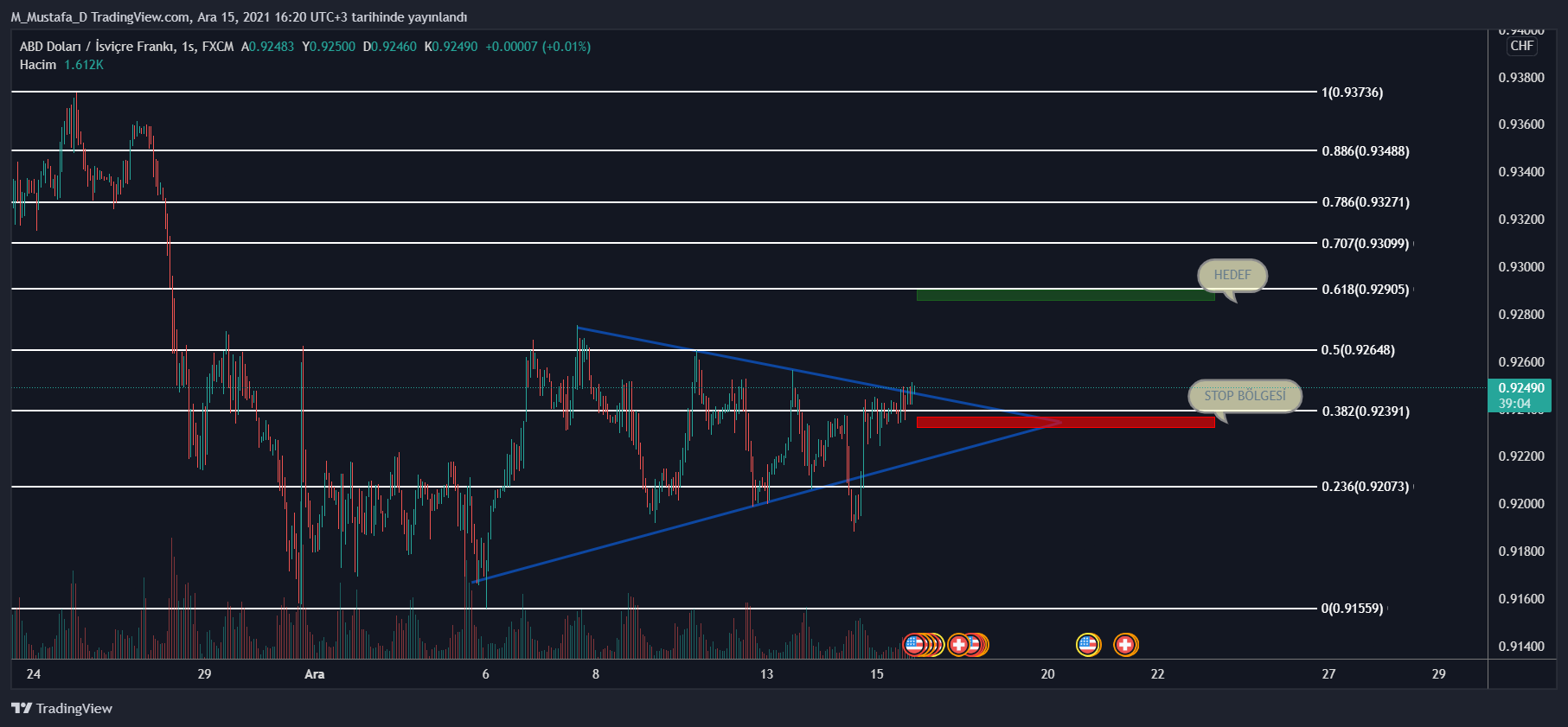
Task: Click the rightmost Swiss flag event icon
Action: point(1125,644)
